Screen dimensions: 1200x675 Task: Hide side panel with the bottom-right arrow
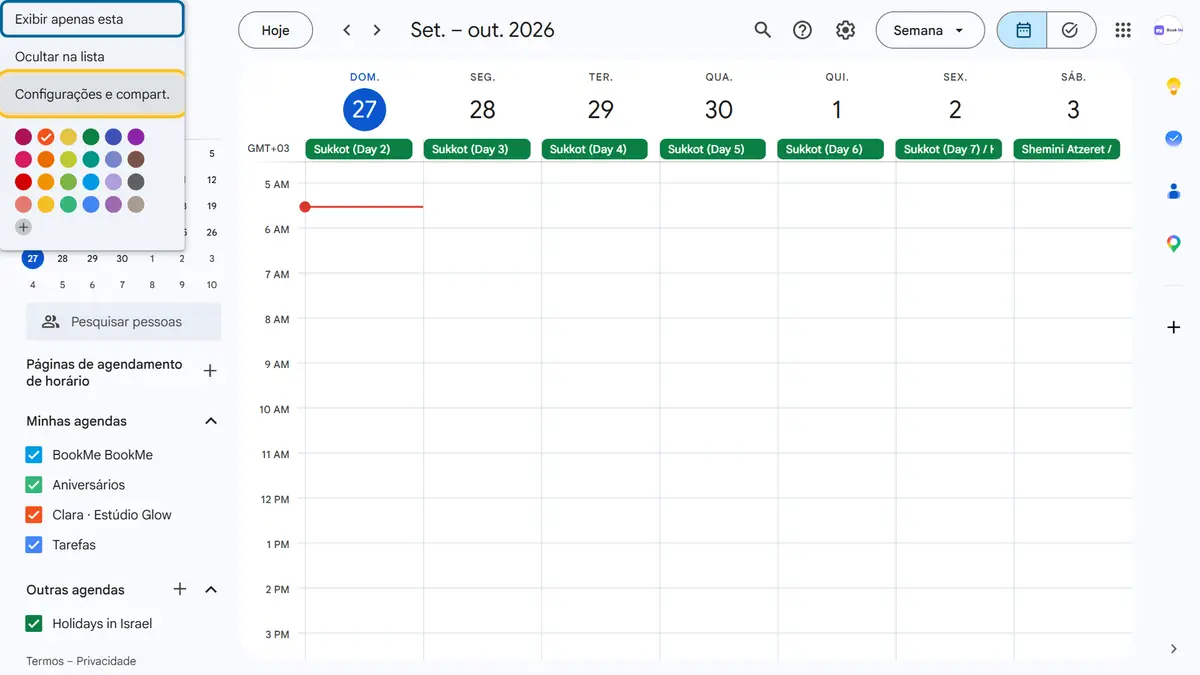1174,649
